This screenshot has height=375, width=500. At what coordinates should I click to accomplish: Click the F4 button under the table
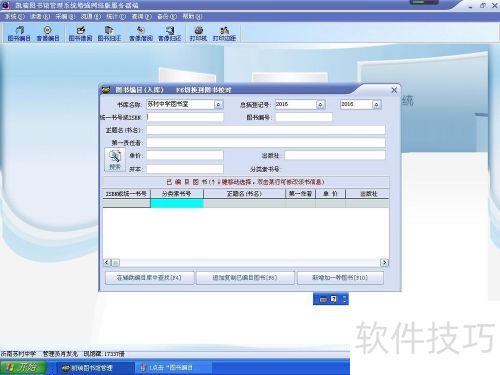pyautogui.click(x=149, y=278)
